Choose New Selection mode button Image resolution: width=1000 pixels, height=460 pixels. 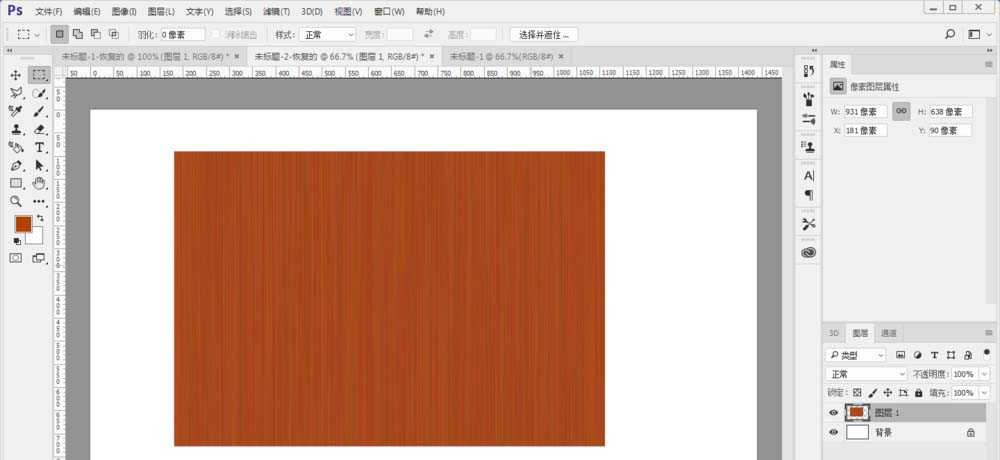59,34
